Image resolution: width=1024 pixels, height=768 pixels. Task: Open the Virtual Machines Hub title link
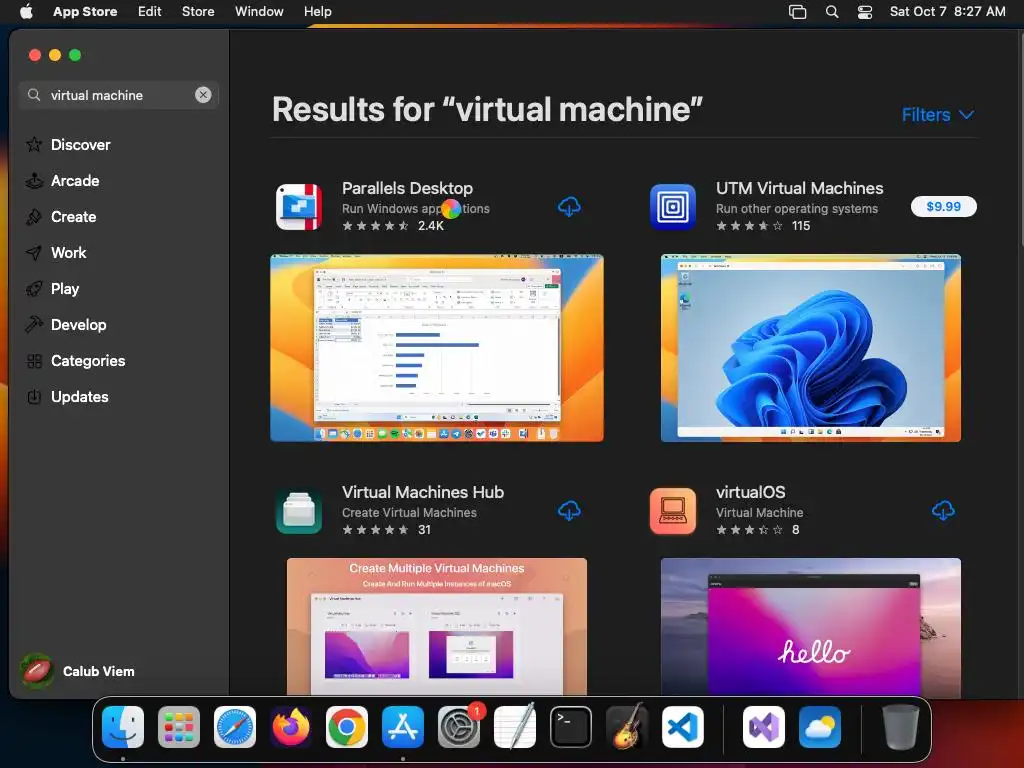coord(423,492)
